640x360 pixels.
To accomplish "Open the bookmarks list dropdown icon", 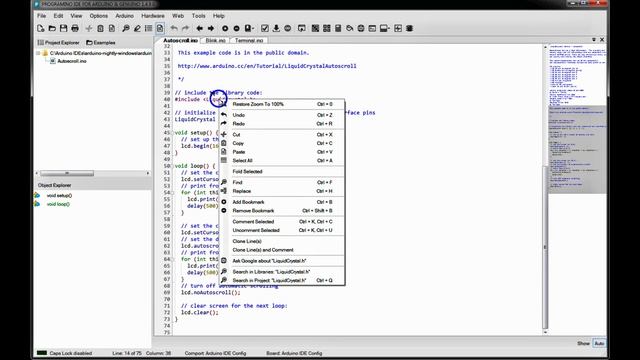I will pyautogui.click(x=249, y=28).
